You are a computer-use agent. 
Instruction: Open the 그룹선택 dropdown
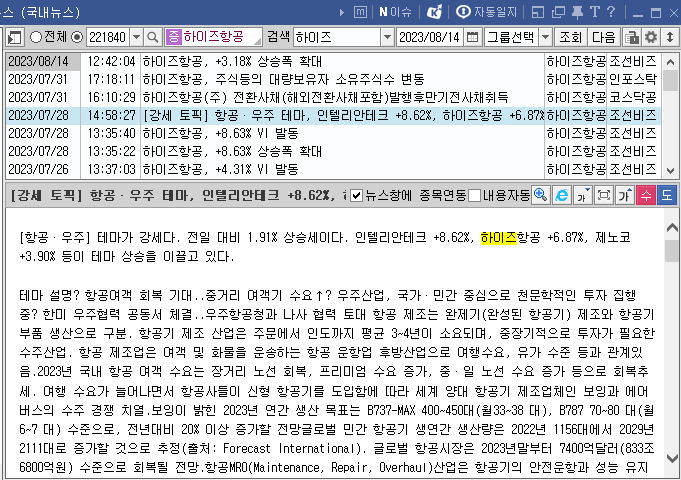[x=518, y=37]
